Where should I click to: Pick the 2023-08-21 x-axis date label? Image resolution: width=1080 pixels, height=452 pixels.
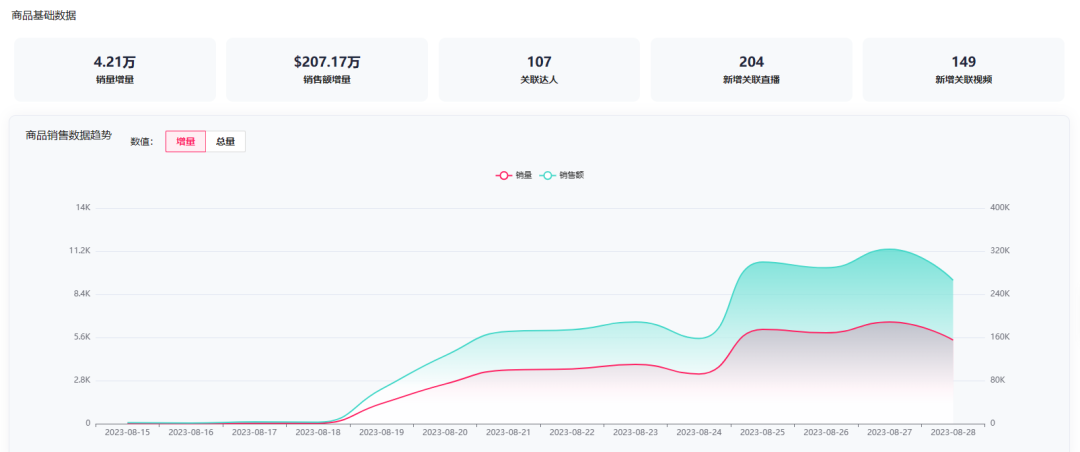pyautogui.click(x=508, y=432)
